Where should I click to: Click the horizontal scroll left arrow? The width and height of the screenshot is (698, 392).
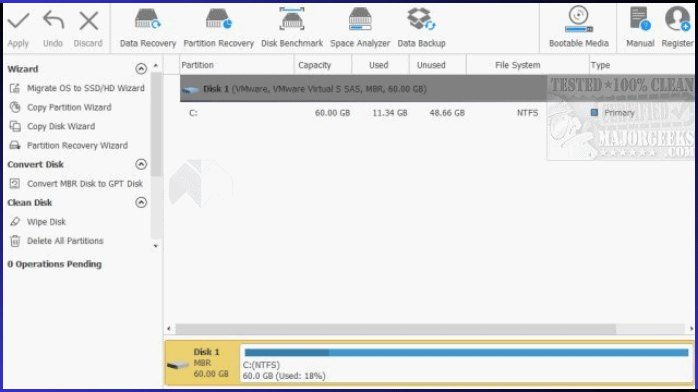pos(169,329)
